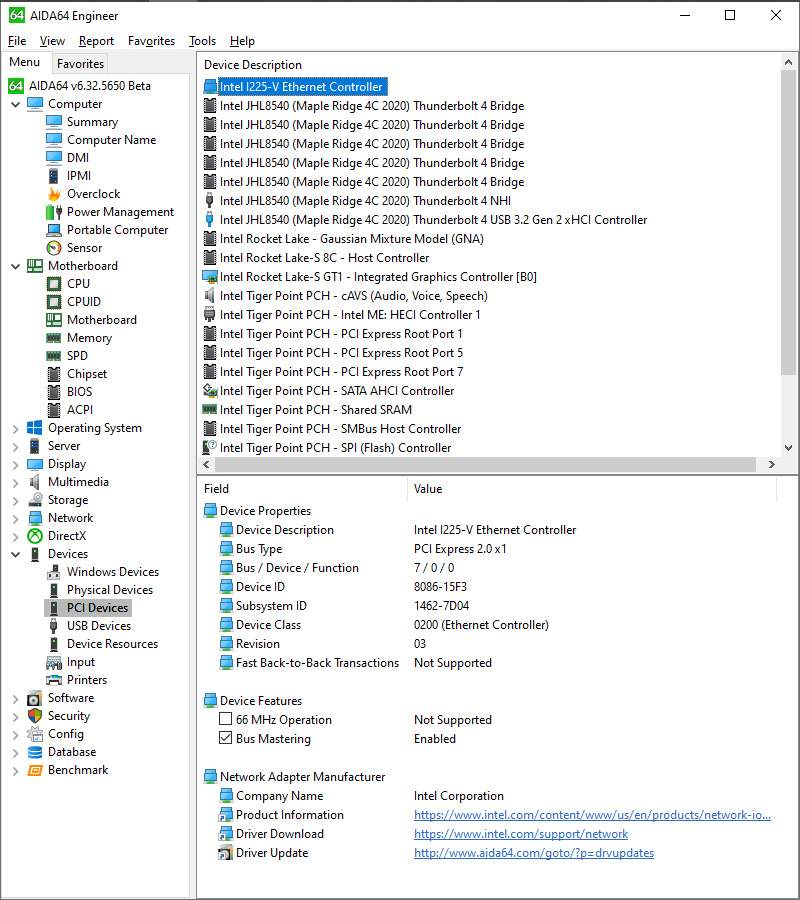Viewport: 800px width, 900px height.
Task: Open the Driver Update aida64.com link
Action: tap(534, 853)
